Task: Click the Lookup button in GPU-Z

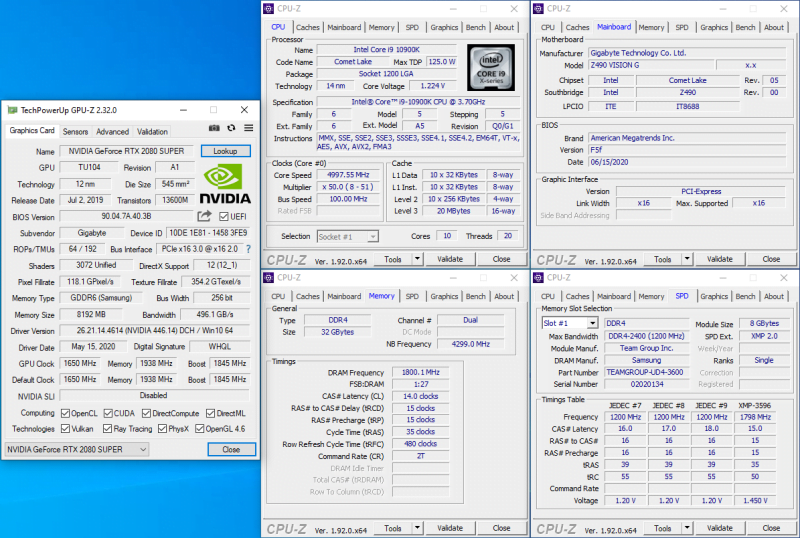Action: pos(226,151)
